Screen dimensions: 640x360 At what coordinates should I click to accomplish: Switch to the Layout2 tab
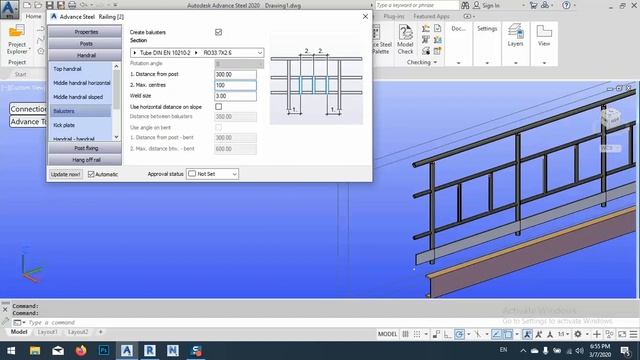coord(78,332)
